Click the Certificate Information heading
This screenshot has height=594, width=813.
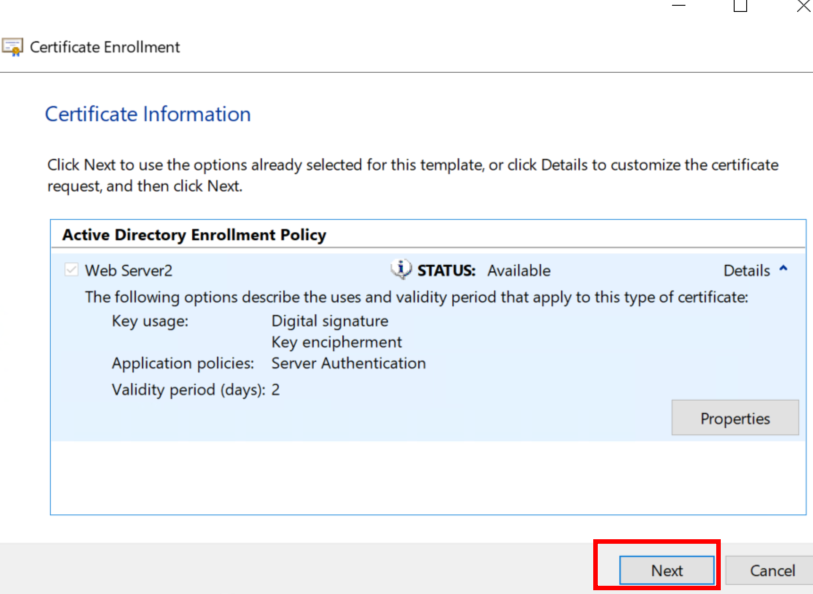[148, 114]
